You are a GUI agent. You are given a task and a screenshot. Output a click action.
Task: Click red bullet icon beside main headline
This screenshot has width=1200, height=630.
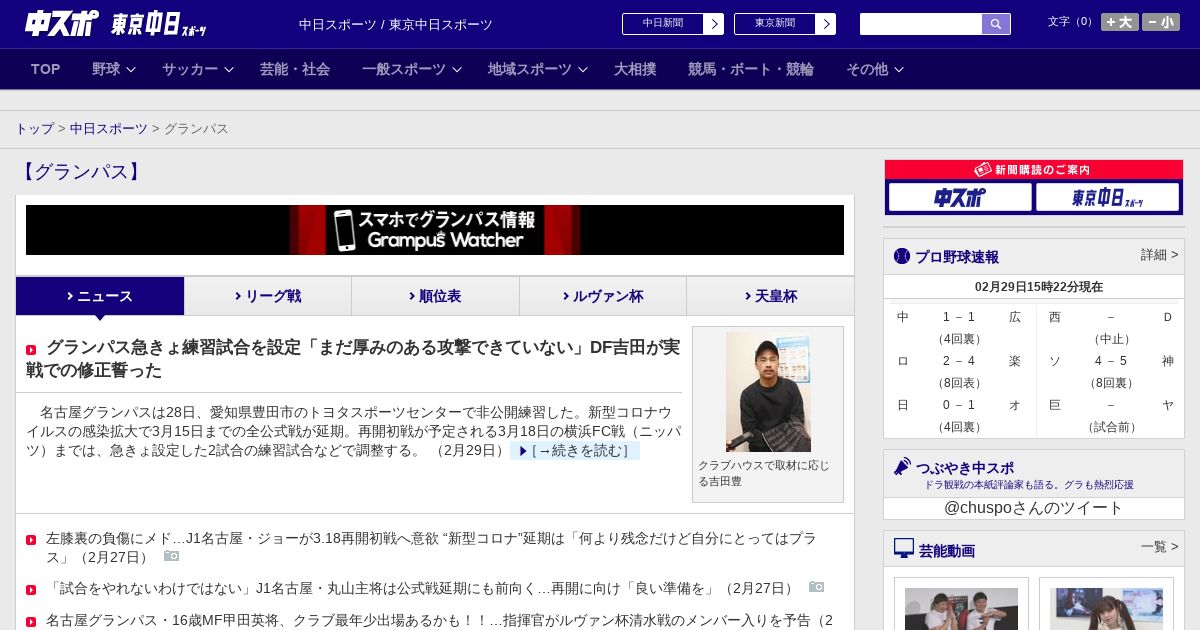coord(31,350)
